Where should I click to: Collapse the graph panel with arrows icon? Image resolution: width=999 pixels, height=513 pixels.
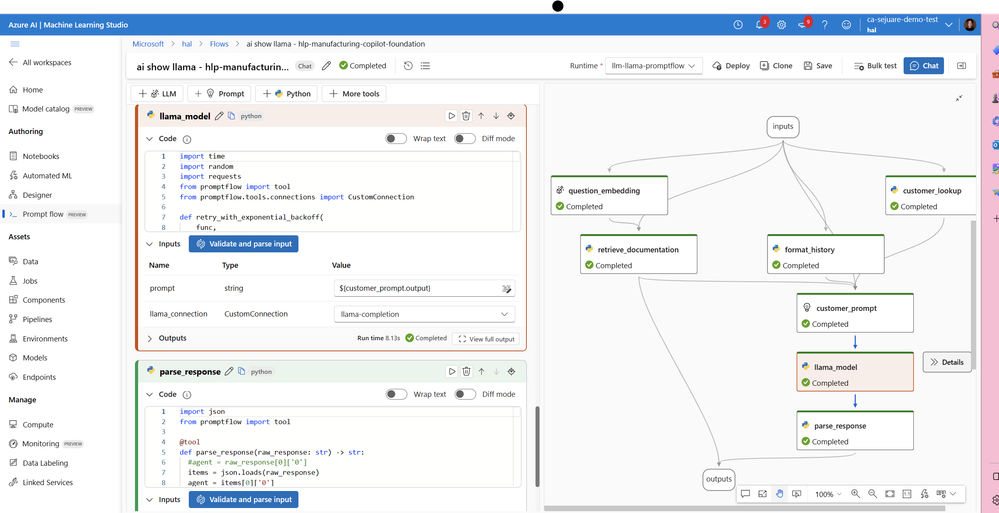(959, 98)
